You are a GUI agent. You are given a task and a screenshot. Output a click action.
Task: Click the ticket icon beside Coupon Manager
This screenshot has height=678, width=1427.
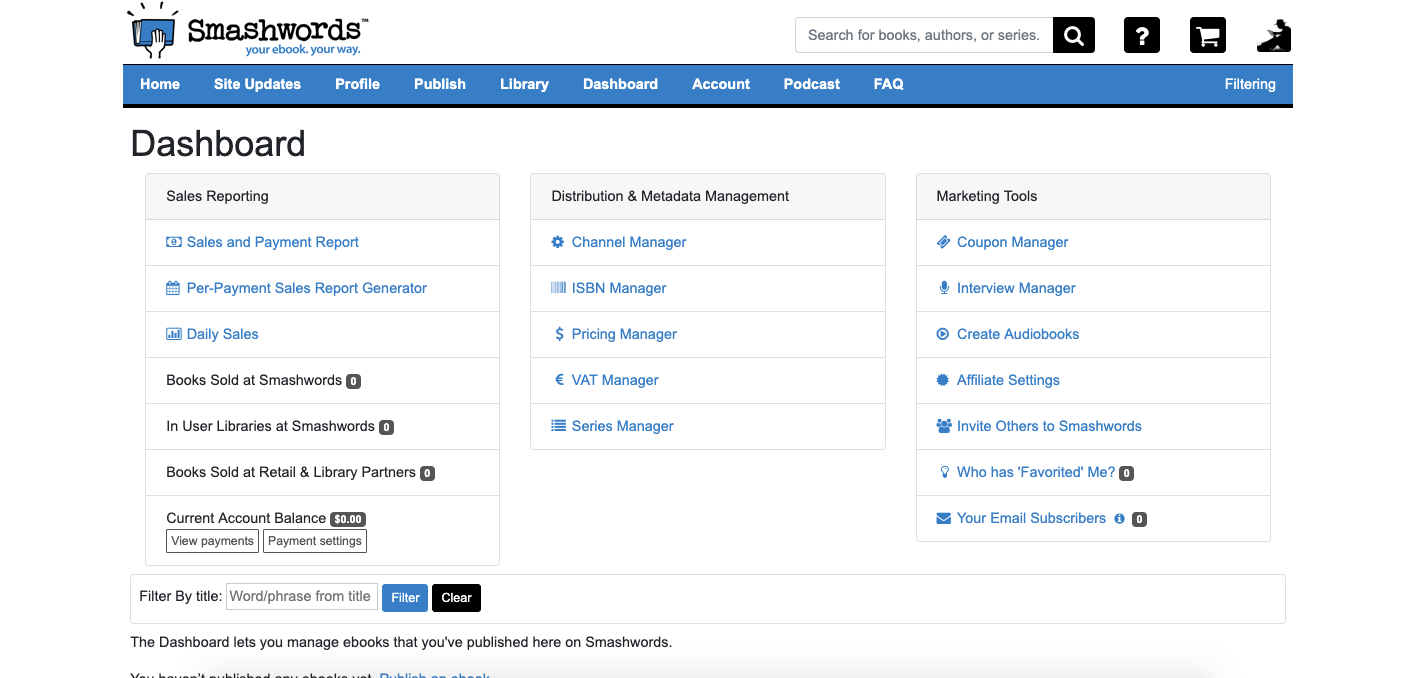[943, 242]
